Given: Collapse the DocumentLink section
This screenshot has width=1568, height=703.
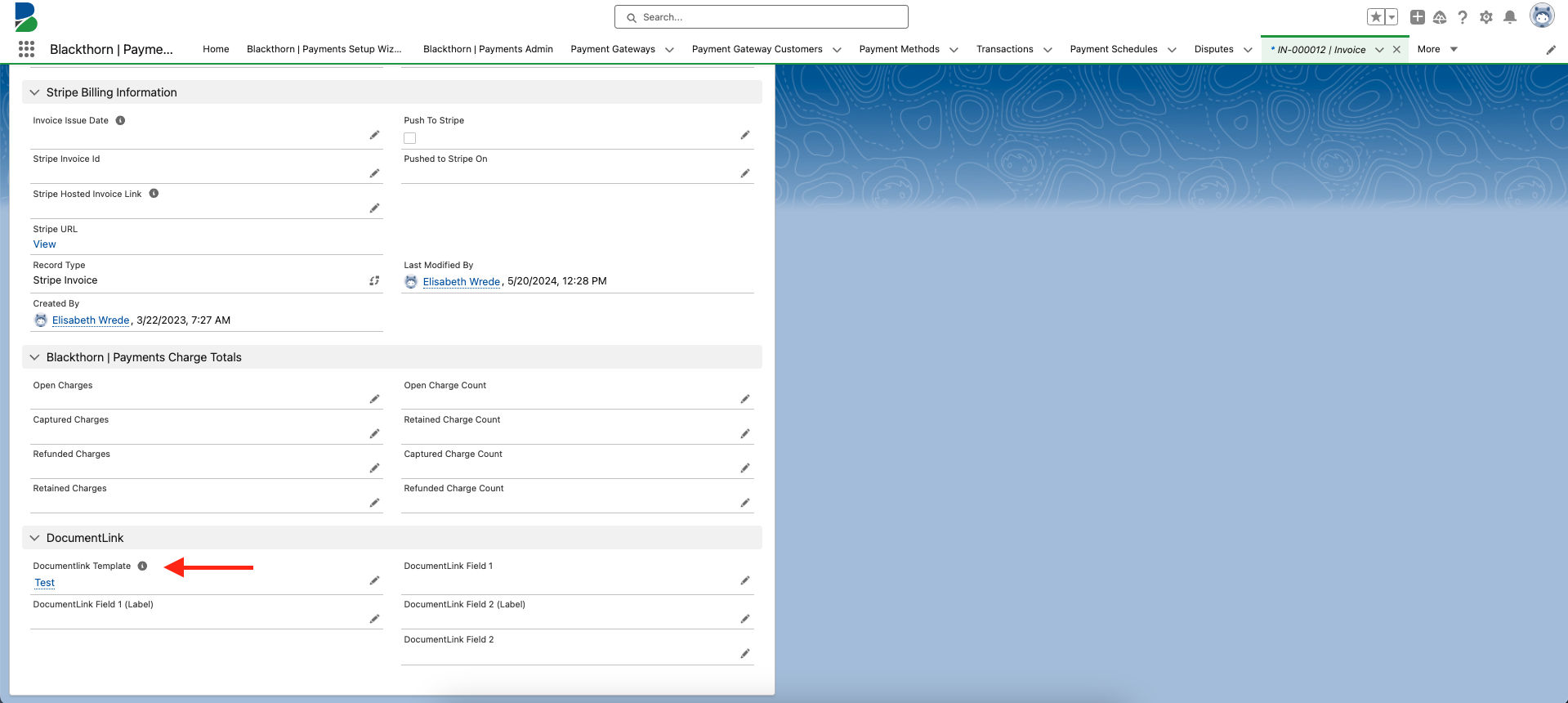Looking at the screenshot, I should tap(34, 538).
